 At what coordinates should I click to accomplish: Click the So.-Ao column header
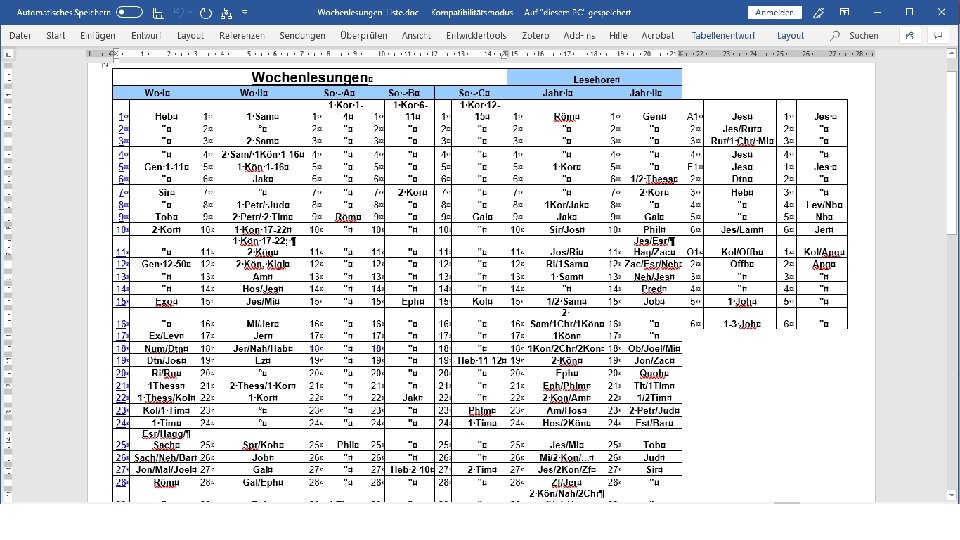(x=340, y=93)
